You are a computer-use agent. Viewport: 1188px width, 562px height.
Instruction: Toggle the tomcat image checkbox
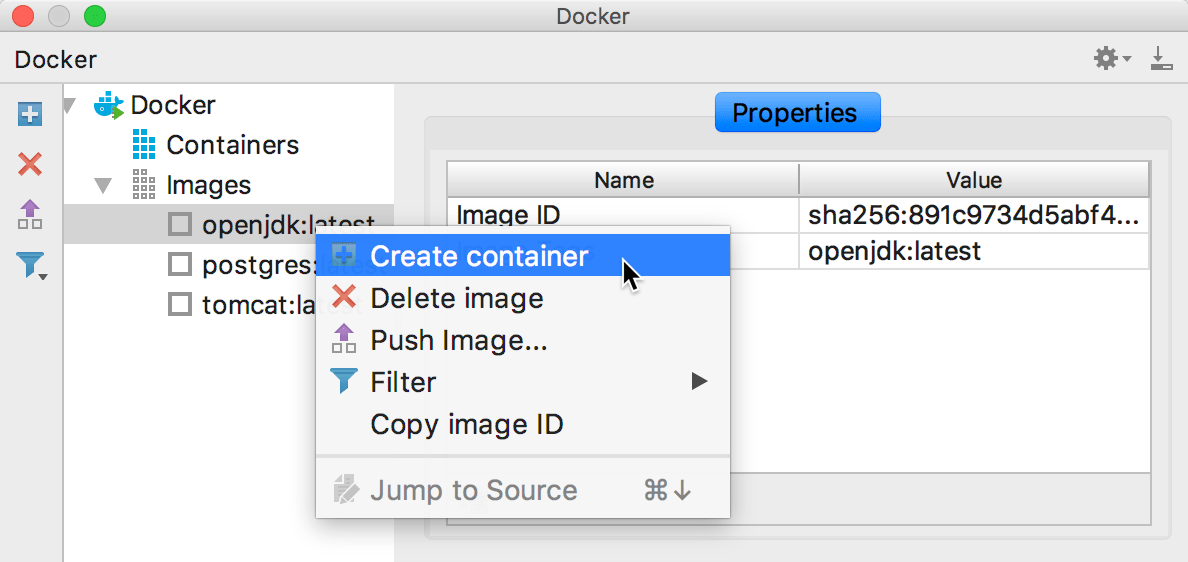[x=180, y=305]
